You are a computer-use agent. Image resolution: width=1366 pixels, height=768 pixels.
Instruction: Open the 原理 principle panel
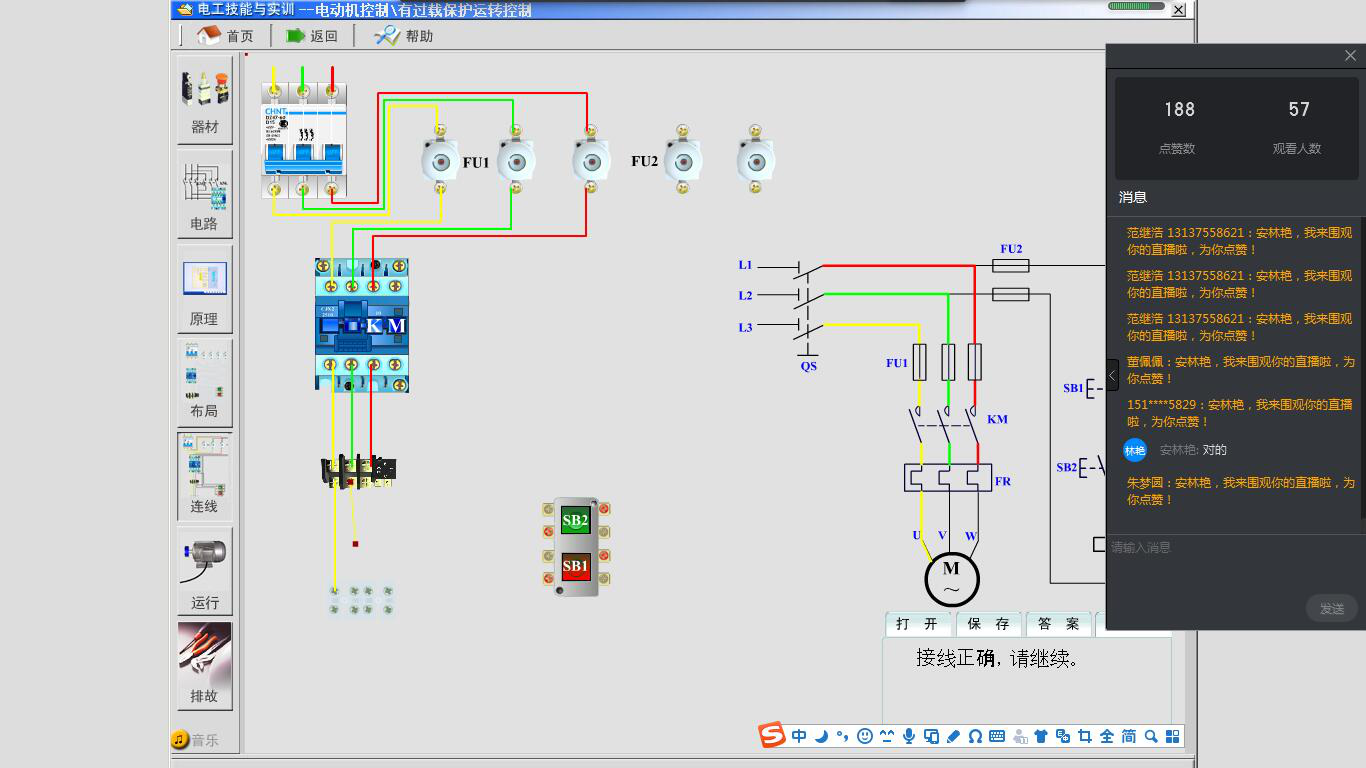point(205,289)
